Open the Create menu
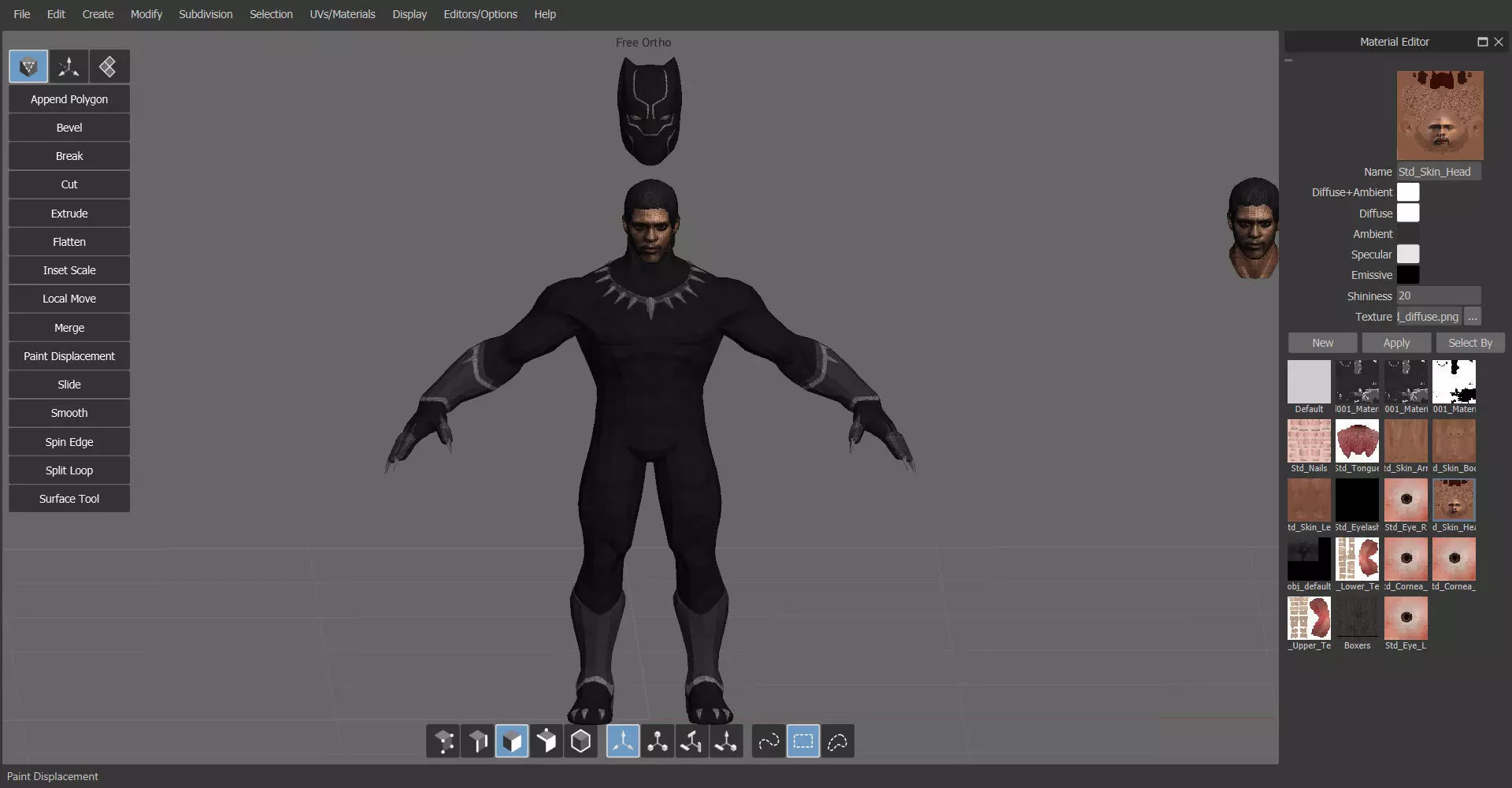Image resolution: width=1512 pixels, height=788 pixels. [98, 14]
